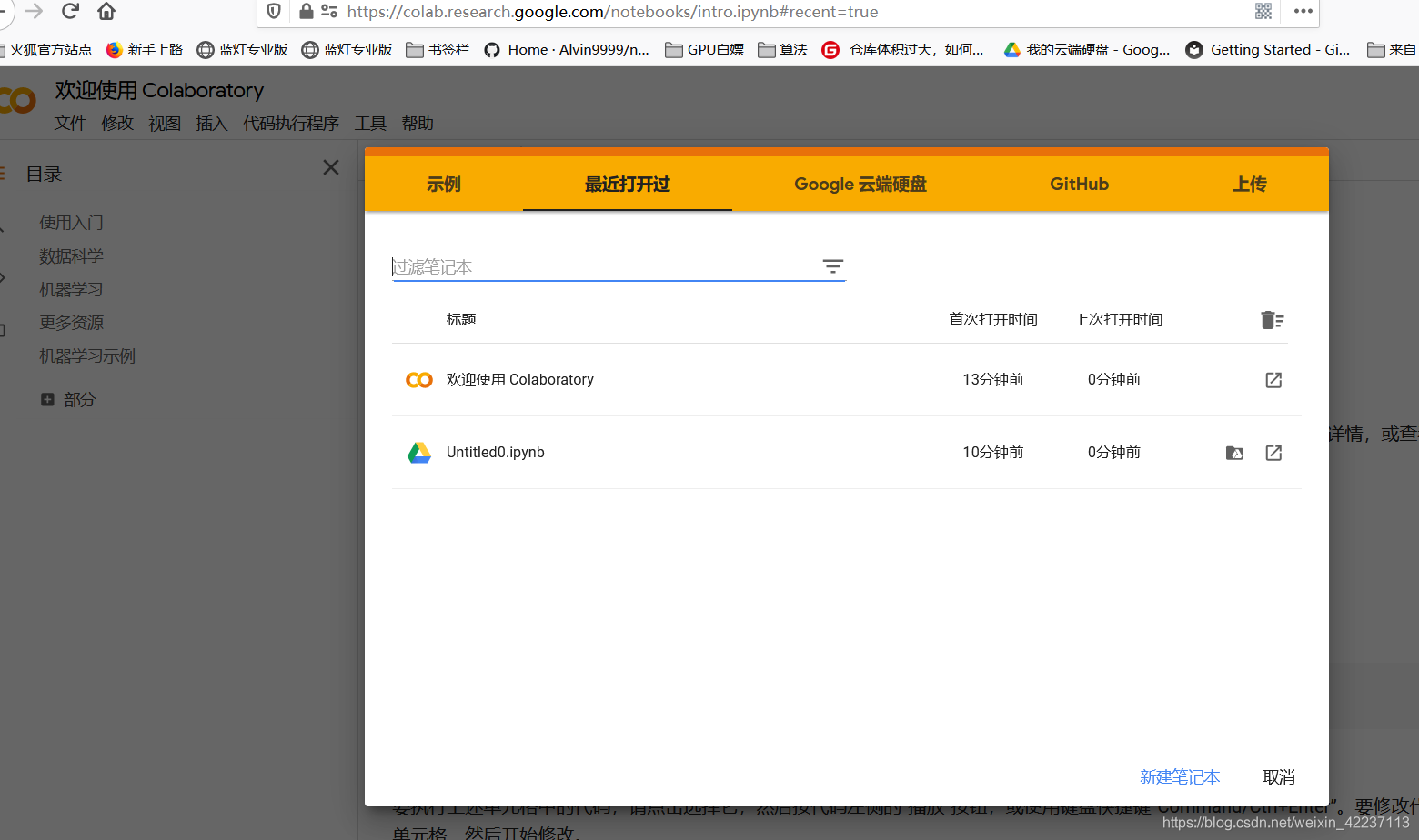Screen dimensions: 1419x840
Task: Open the Untitled0.ipynb notebook row
Action: pyautogui.click(x=847, y=453)
